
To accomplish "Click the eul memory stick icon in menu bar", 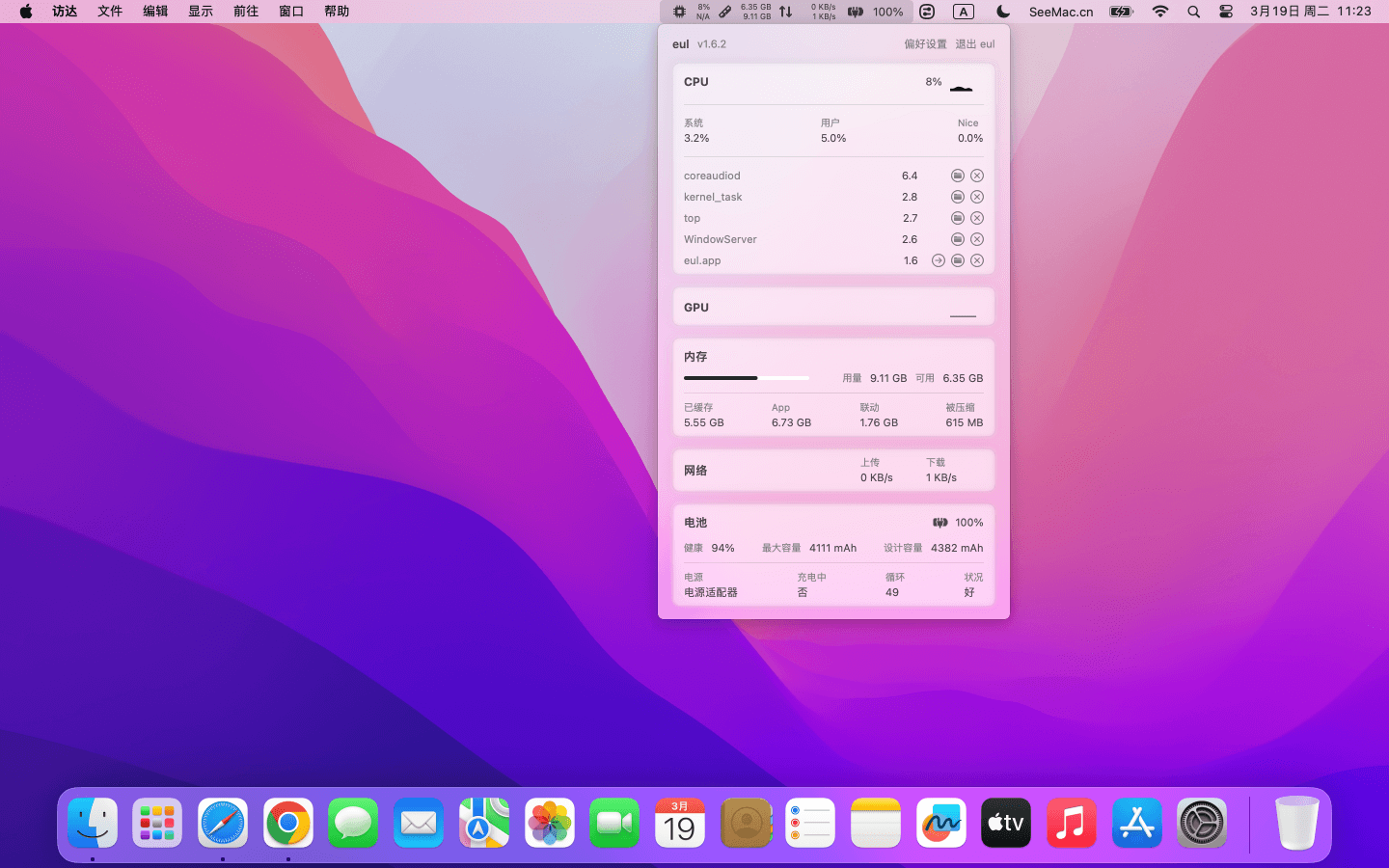I will (725, 12).
